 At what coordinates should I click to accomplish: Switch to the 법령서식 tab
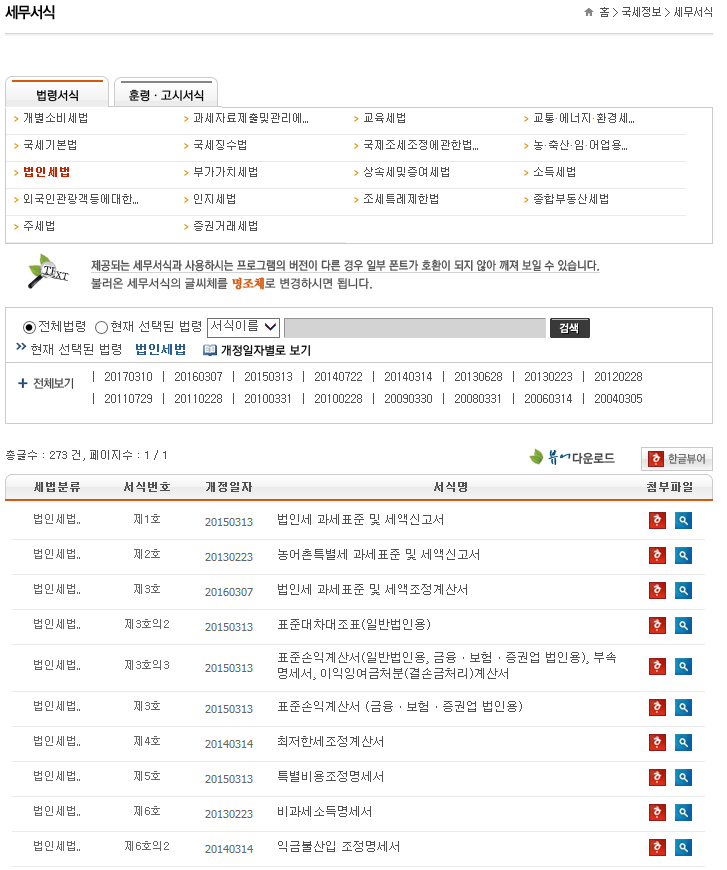57,95
